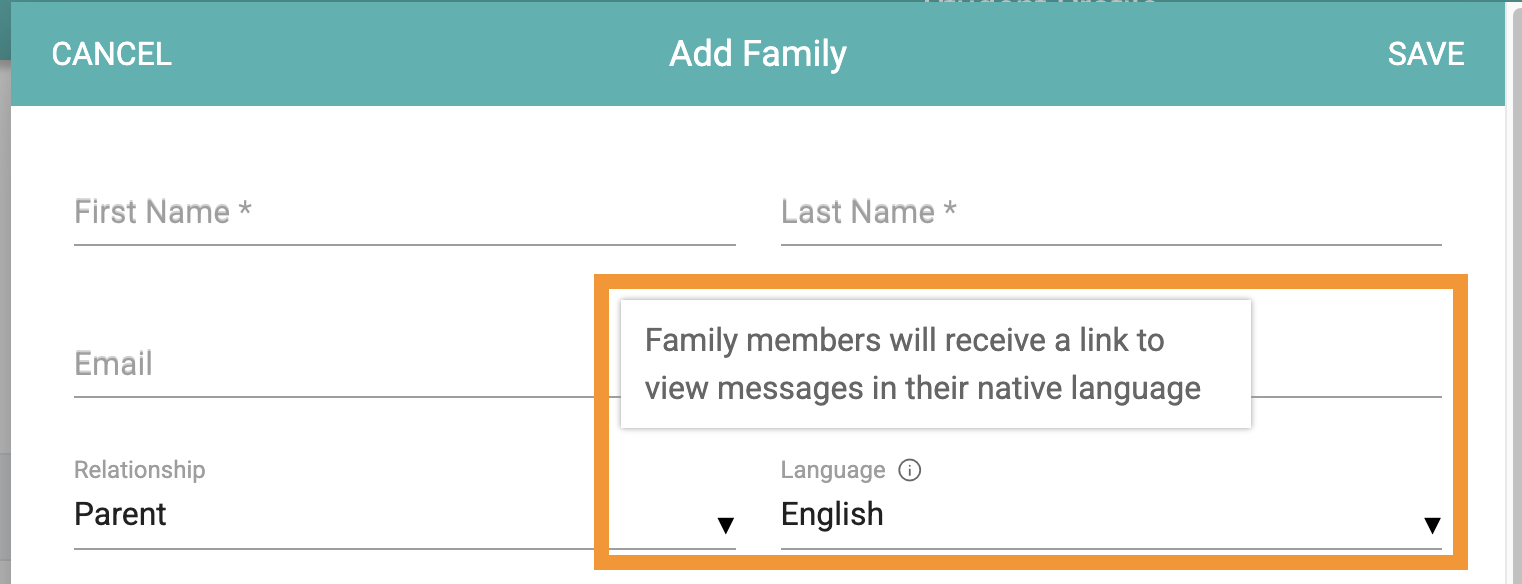Focus the First Name field
This screenshot has width=1522, height=584.
405,212
